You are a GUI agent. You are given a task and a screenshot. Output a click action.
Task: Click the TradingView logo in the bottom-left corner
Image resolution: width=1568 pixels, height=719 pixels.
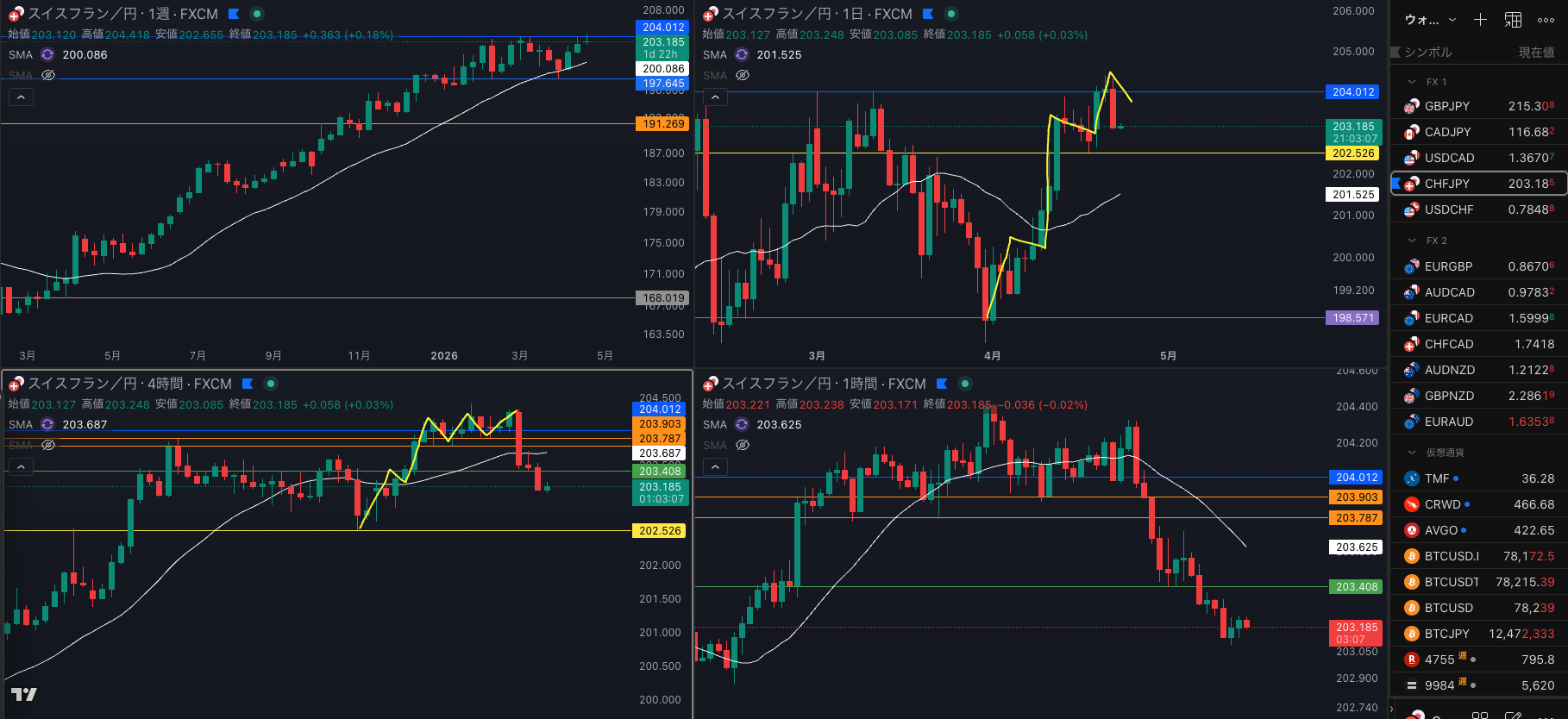[23, 694]
